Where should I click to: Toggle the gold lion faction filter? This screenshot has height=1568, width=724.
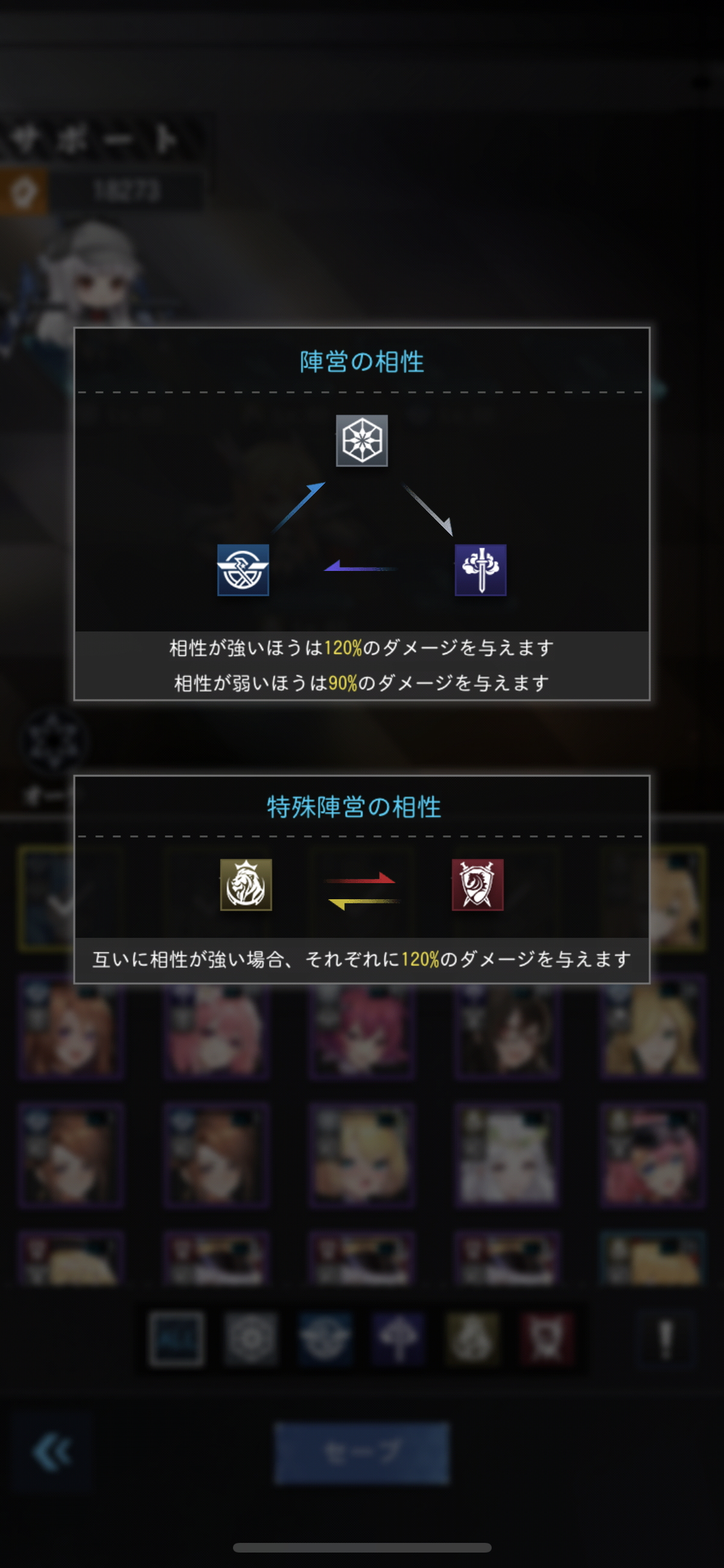point(473,1339)
